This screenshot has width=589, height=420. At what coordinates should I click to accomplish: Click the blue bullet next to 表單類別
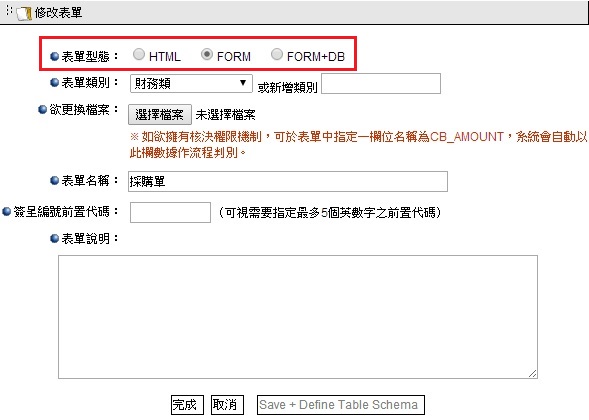(54, 82)
